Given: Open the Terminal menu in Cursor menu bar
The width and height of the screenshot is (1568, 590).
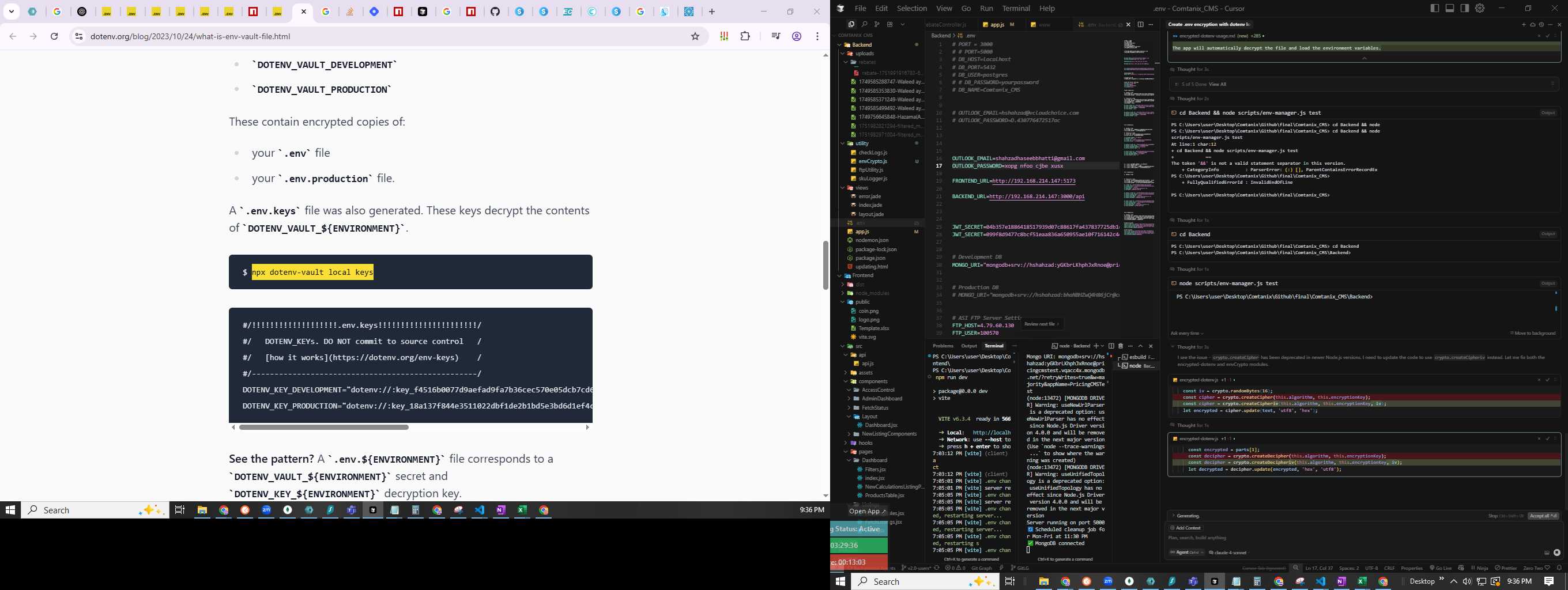Looking at the screenshot, I should pyautogui.click(x=1016, y=8).
